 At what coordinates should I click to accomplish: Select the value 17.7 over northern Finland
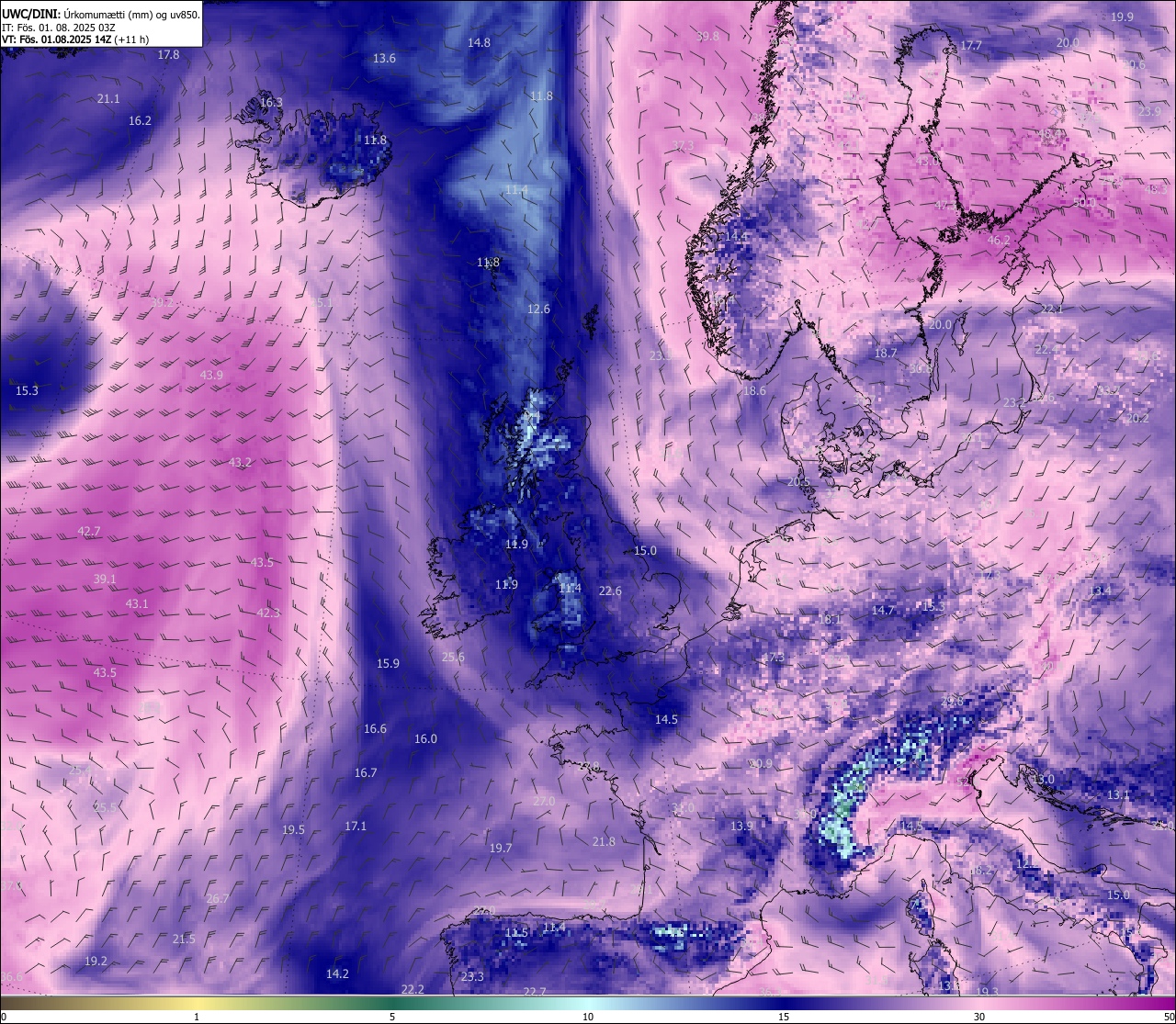tap(971, 46)
